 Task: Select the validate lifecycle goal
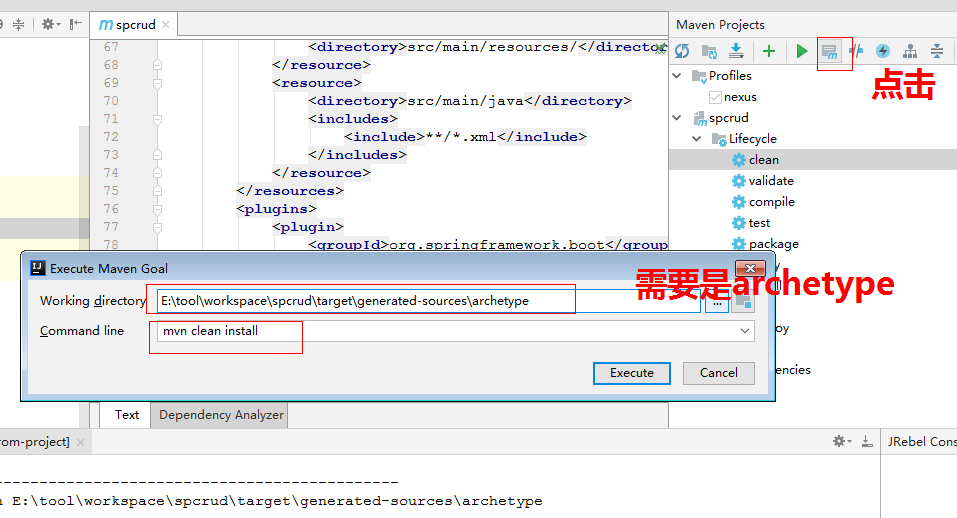click(x=771, y=181)
